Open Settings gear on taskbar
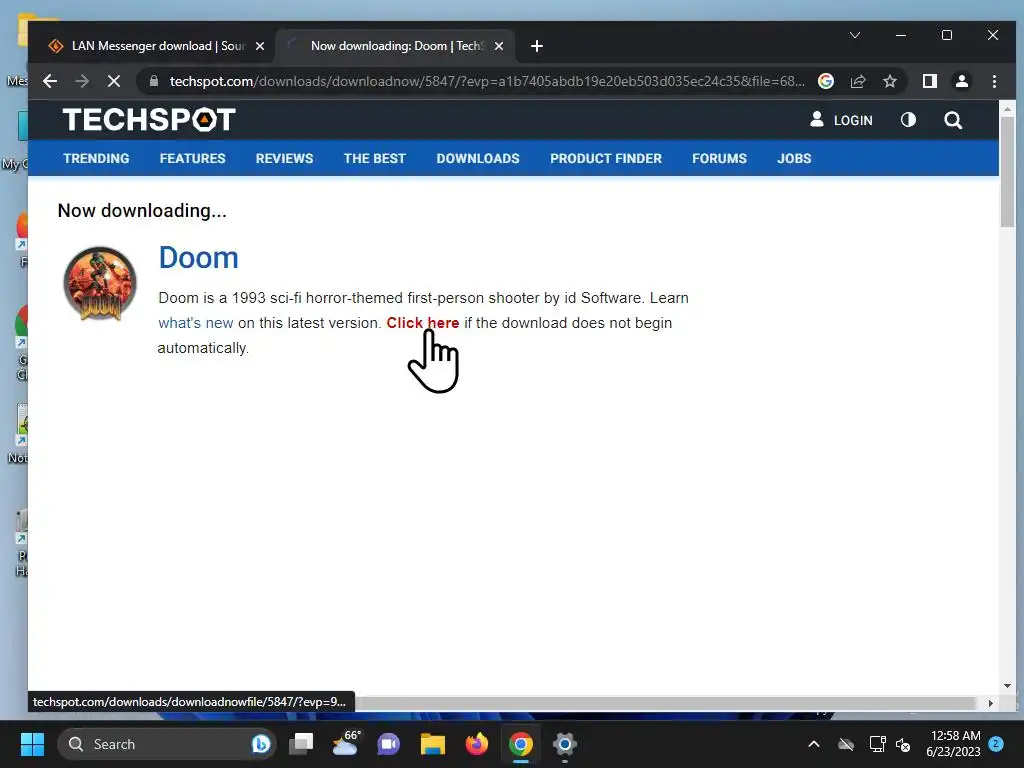The image size is (1024, 768). 565,744
